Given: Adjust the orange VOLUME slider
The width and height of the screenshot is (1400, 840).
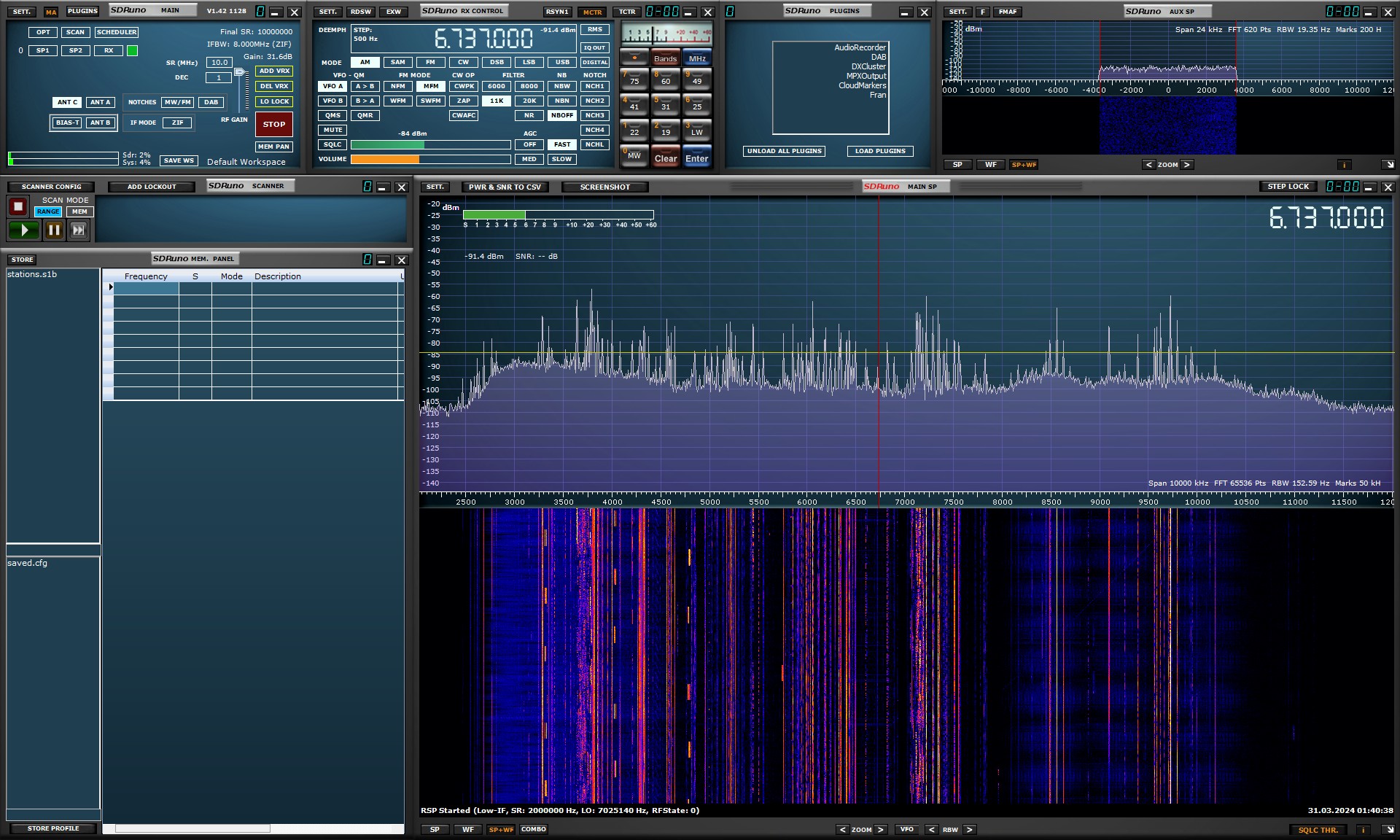Looking at the screenshot, I should [x=430, y=159].
